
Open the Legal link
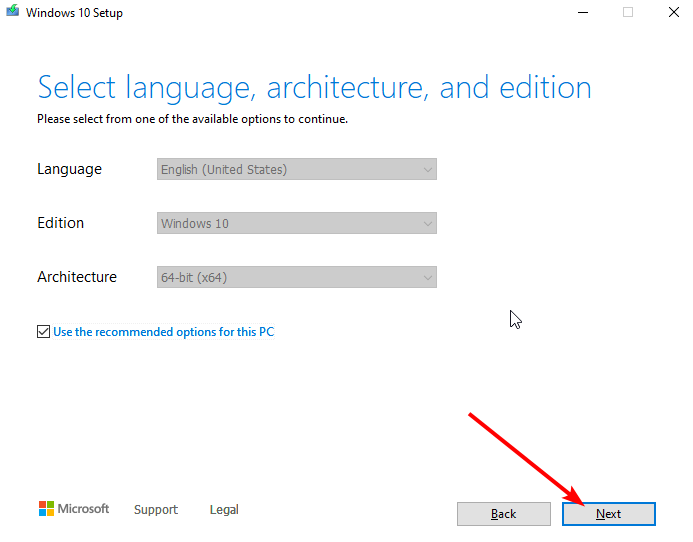click(x=224, y=510)
